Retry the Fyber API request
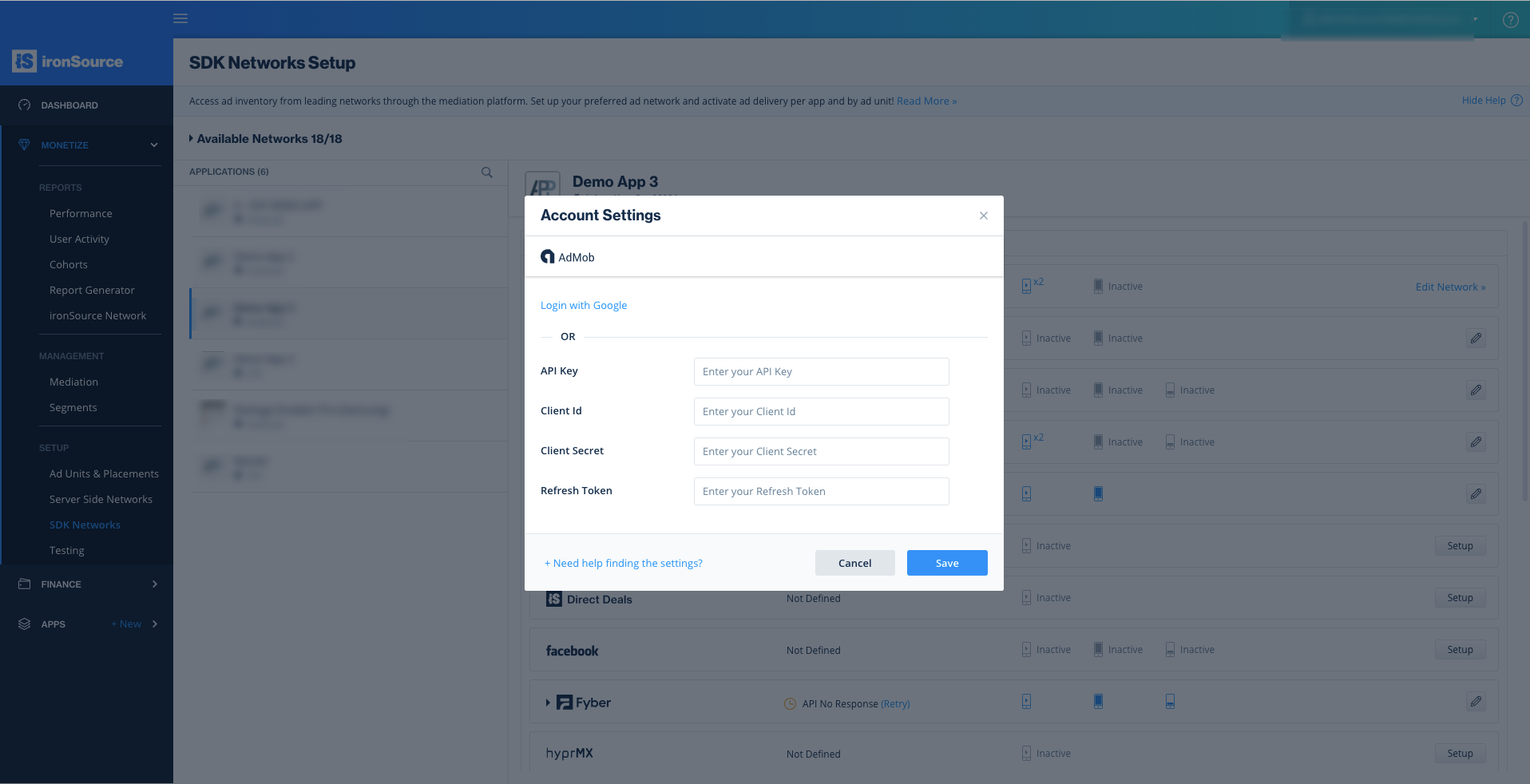The height and width of the screenshot is (784, 1530). coord(895,703)
